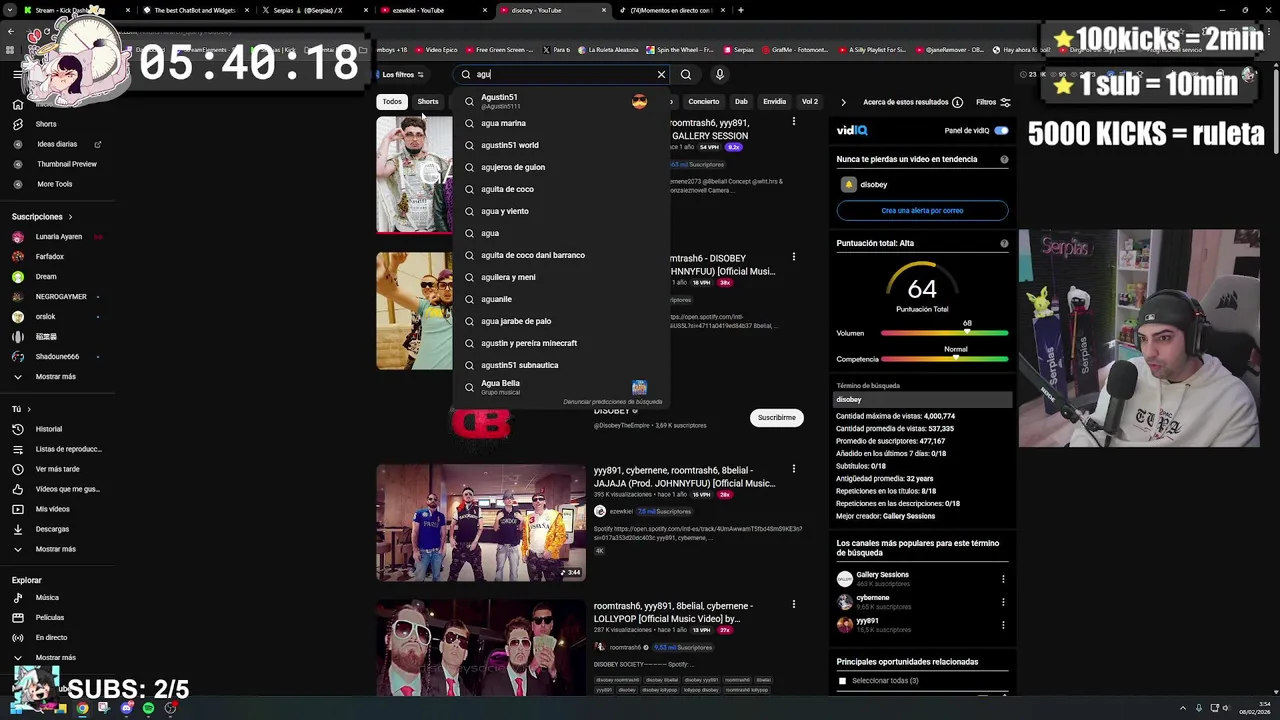Open options menu for the JAJAJA video
Viewport: 1280px width, 720px height.
click(794, 469)
